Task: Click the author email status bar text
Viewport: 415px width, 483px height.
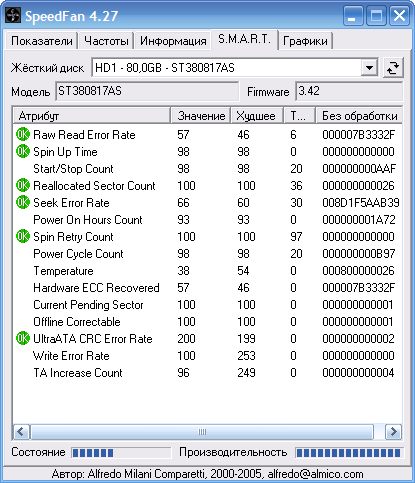Action: tap(207, 474)
